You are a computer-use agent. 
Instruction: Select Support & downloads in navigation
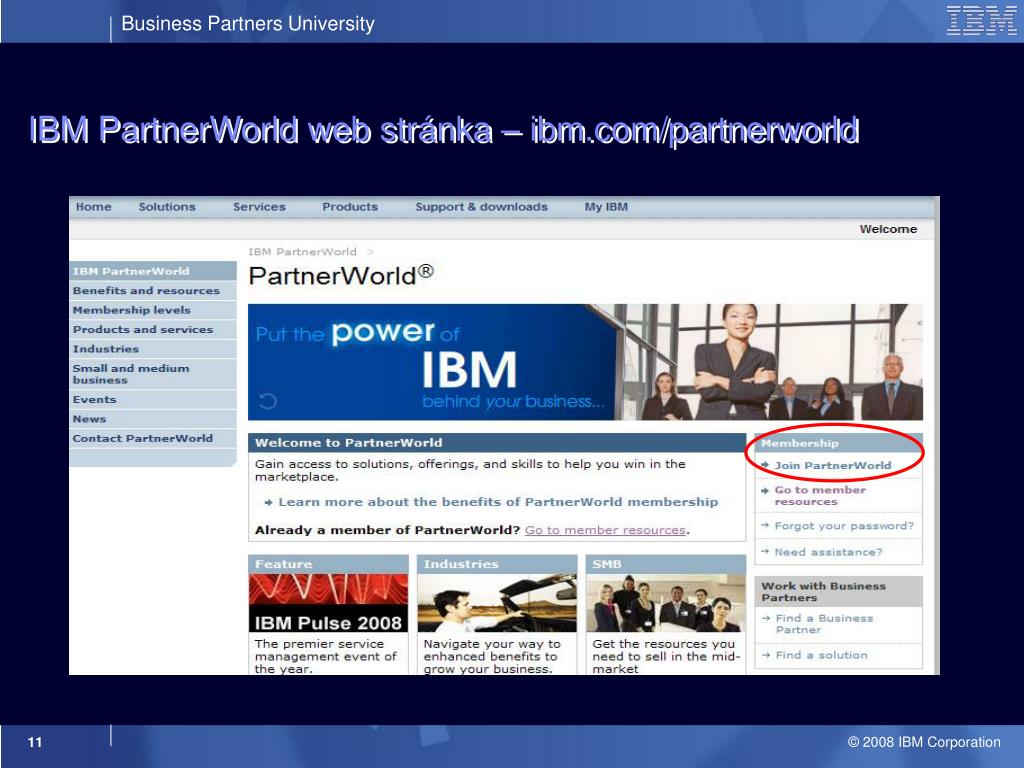(481, 207)
